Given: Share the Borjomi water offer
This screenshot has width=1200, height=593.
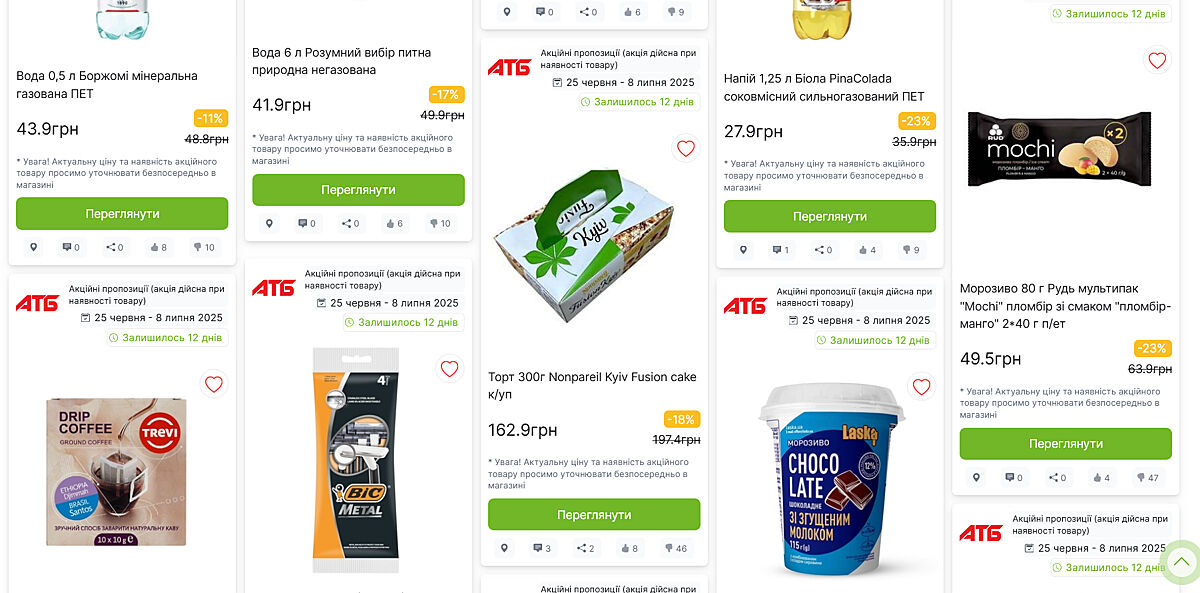Looking at the screenshot, I should (114, 247).
